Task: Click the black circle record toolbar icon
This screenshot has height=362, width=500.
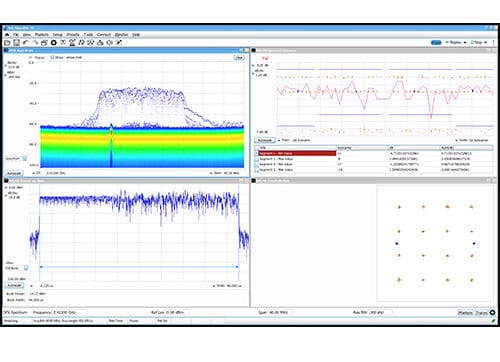Action: [53, 43]
